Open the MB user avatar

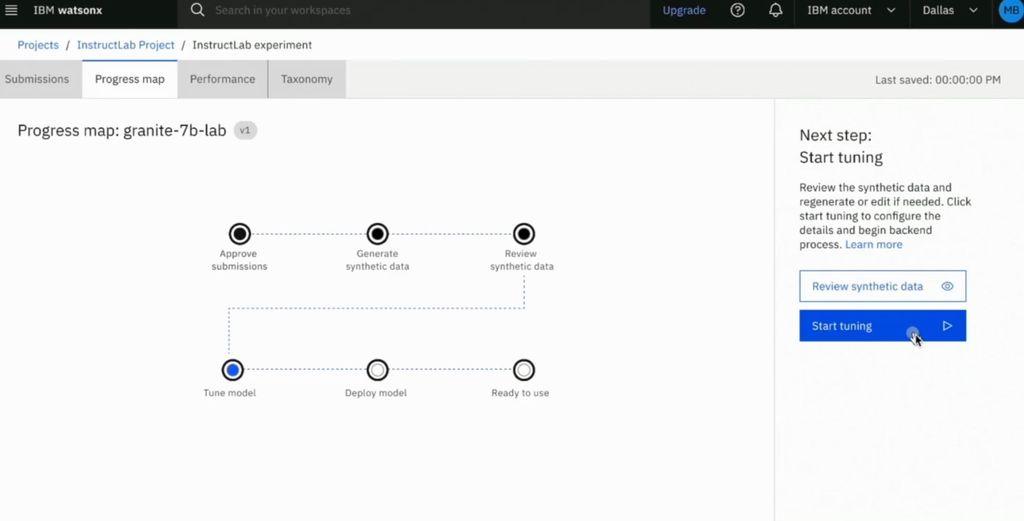[1010, 10]
